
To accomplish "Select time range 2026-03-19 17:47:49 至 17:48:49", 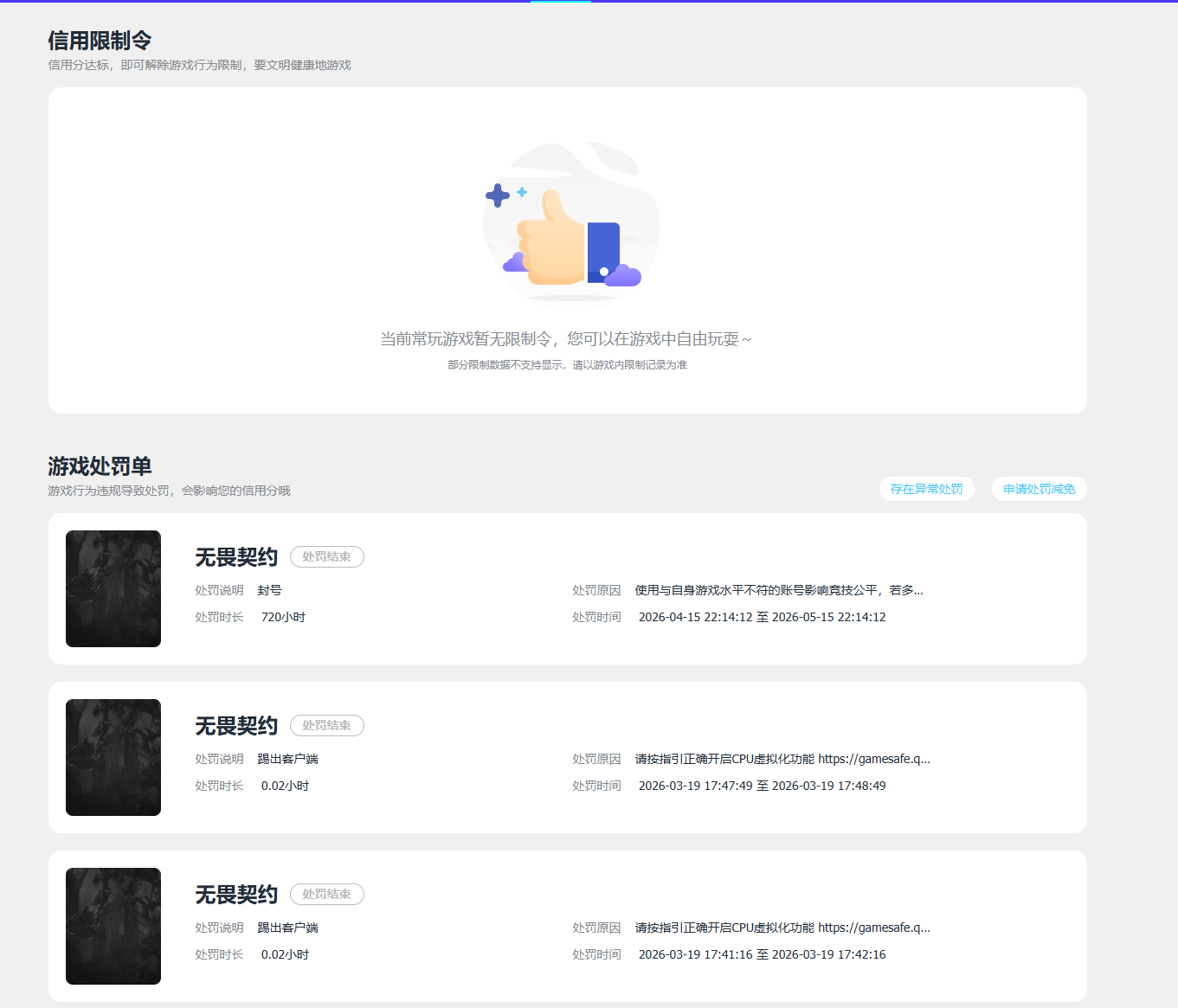I will (762, 786).
